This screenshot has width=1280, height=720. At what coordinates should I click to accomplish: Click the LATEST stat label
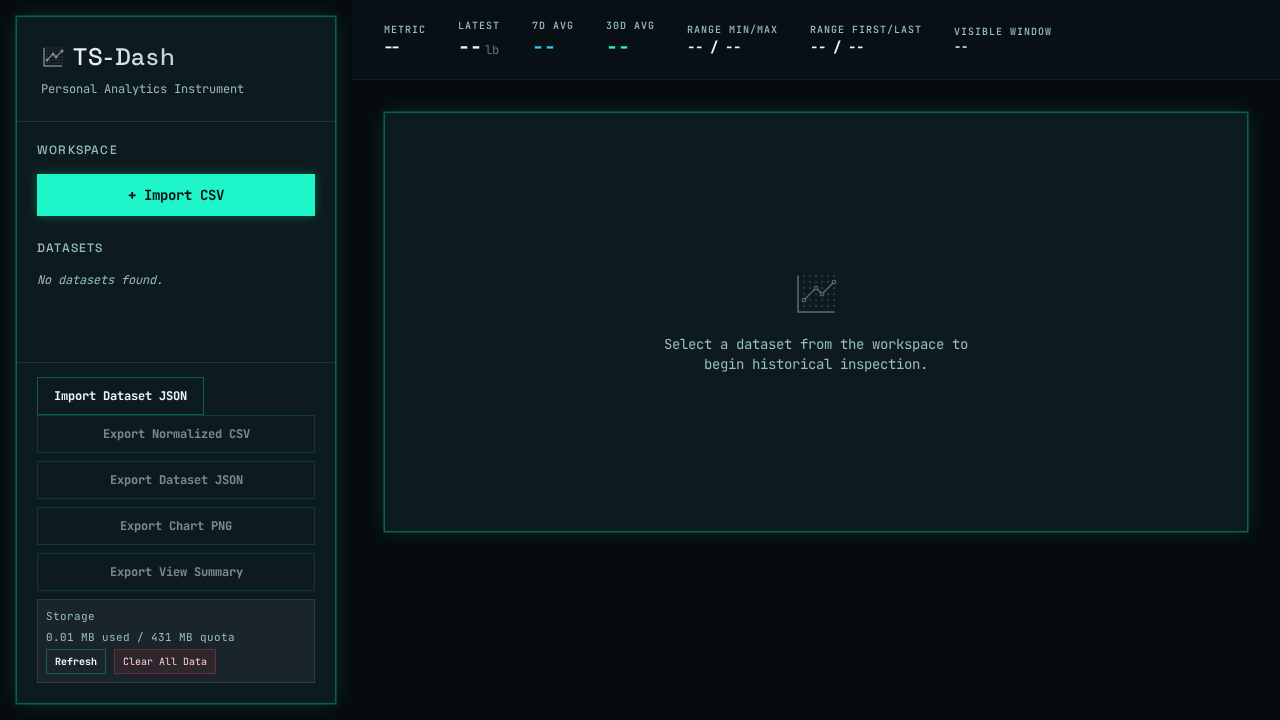coord(479,26)
